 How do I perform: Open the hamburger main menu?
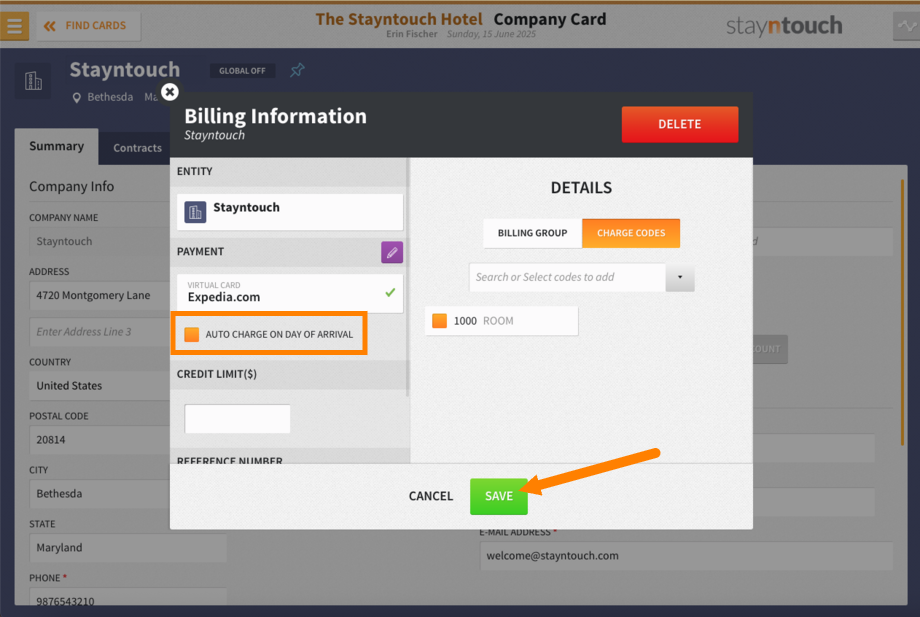coord(14,26)
